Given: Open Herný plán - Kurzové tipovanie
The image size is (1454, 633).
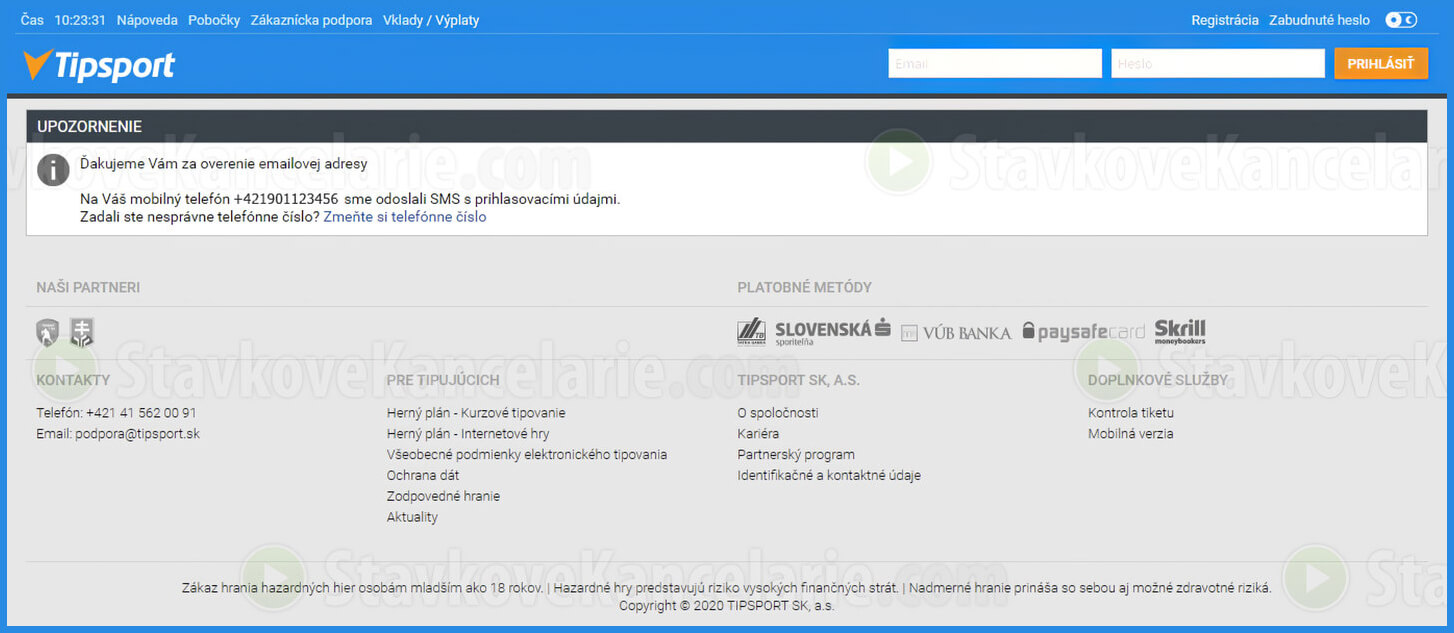Looking at the screenshot, I should (x=476, y=413).
